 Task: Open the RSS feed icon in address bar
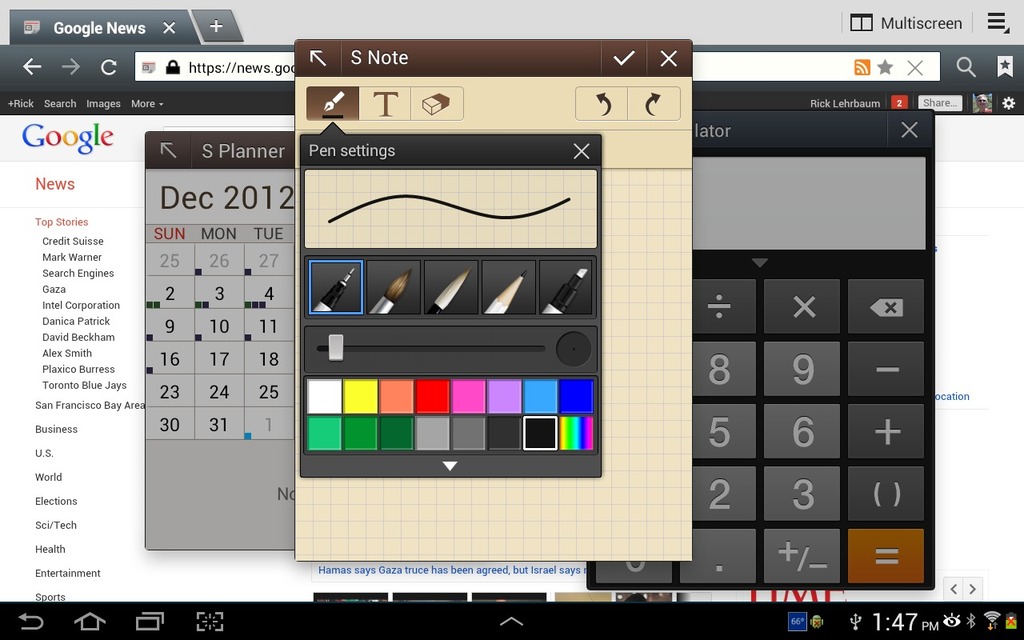862,67
